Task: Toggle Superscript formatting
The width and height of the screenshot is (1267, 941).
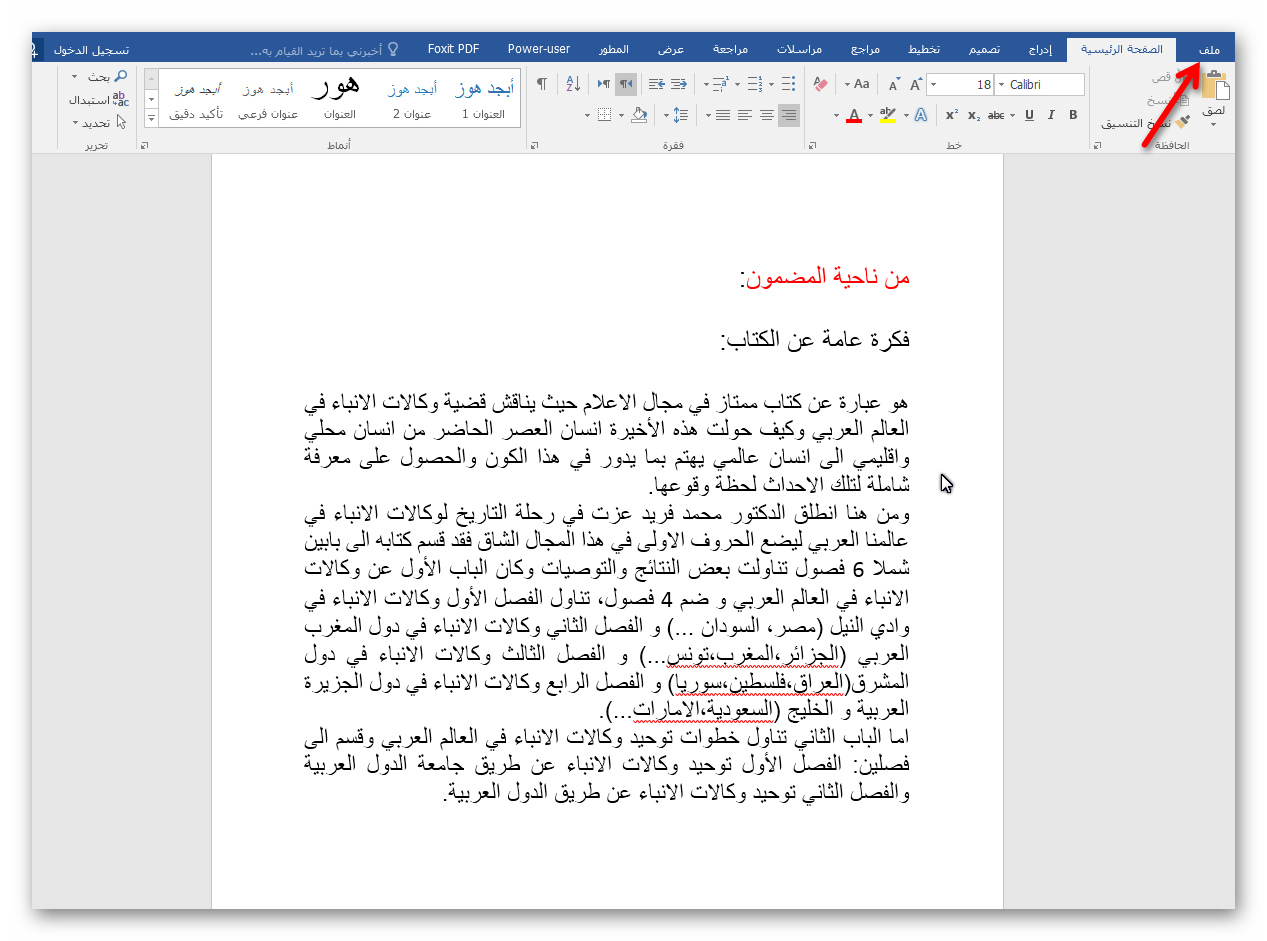Action: click(952, 115)
